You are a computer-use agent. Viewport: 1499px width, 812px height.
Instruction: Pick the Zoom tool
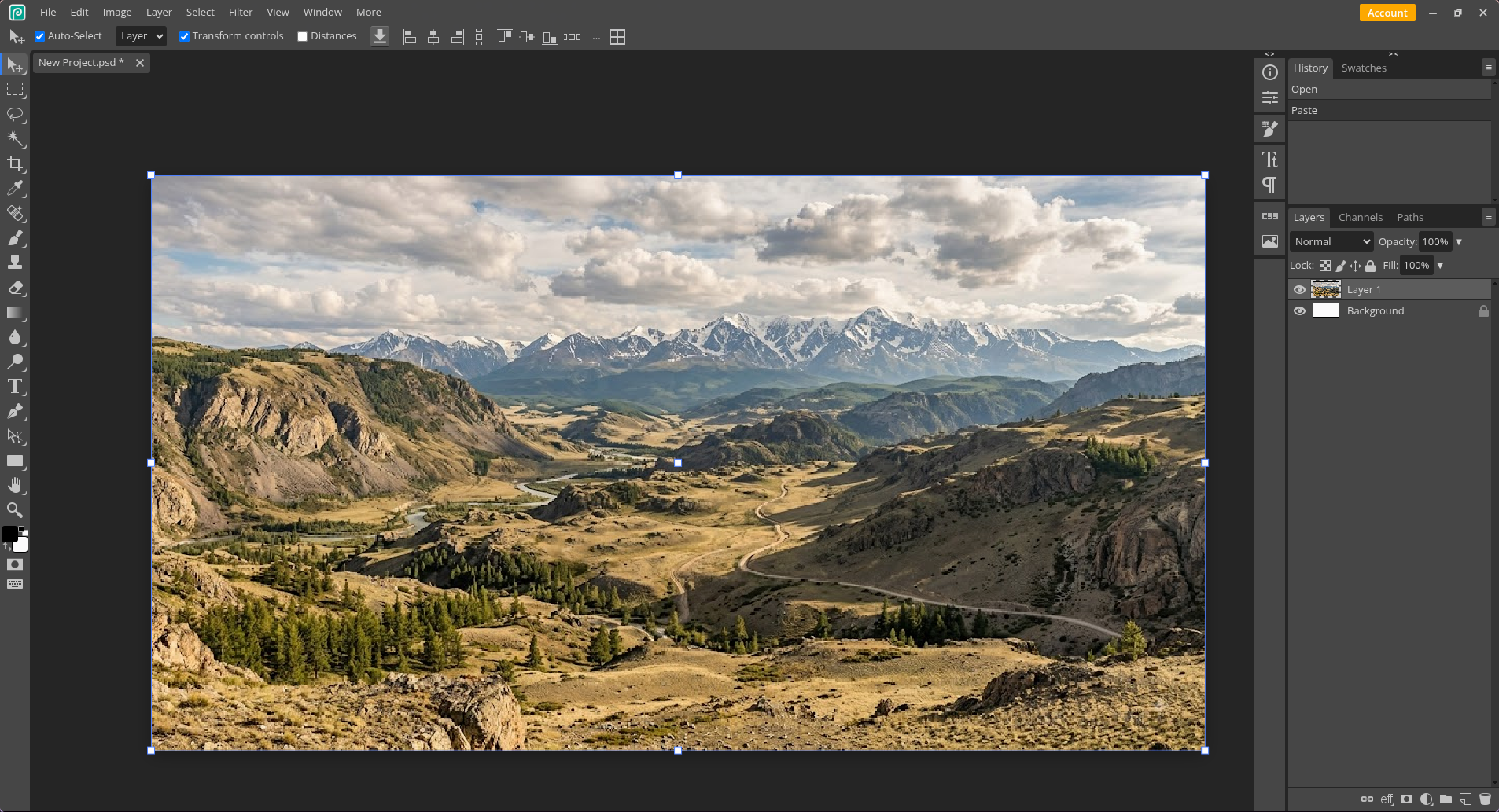[15, 509]
